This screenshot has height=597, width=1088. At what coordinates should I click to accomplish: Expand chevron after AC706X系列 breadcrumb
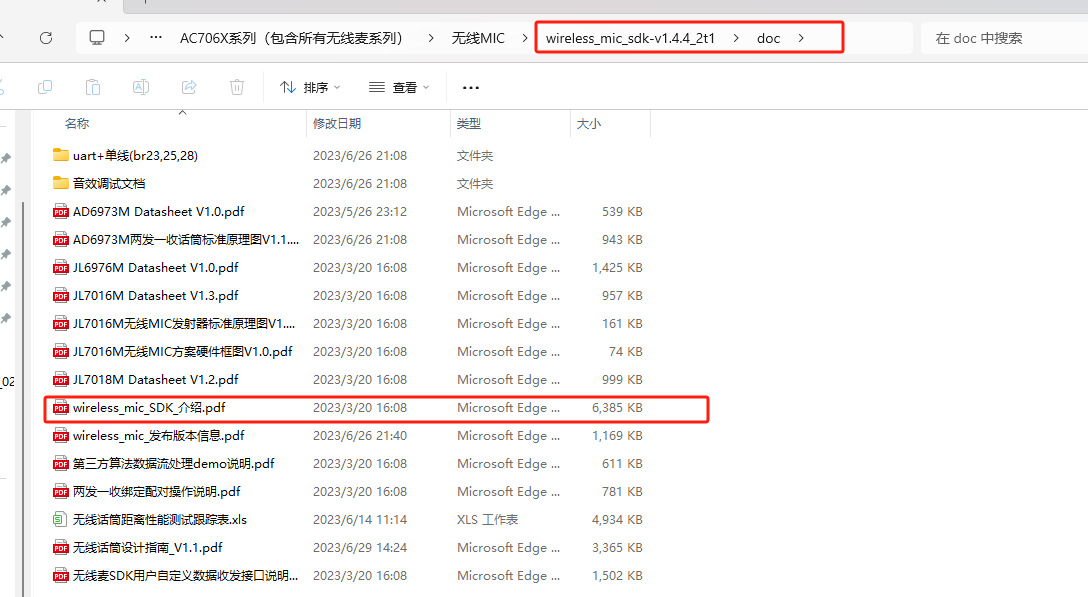431,38
